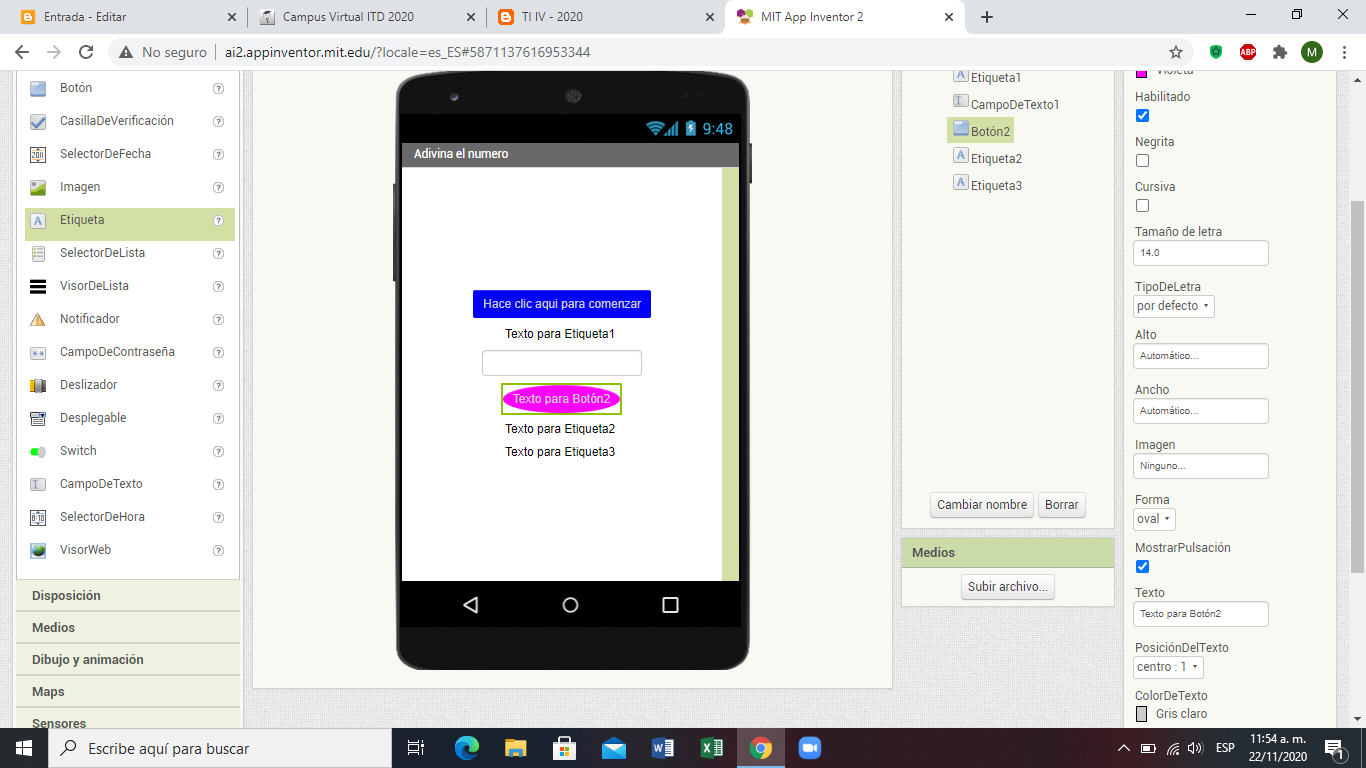Edit the Tamaño de letra field
This screenshot has height=768, width=1366.
point(1201,253)
